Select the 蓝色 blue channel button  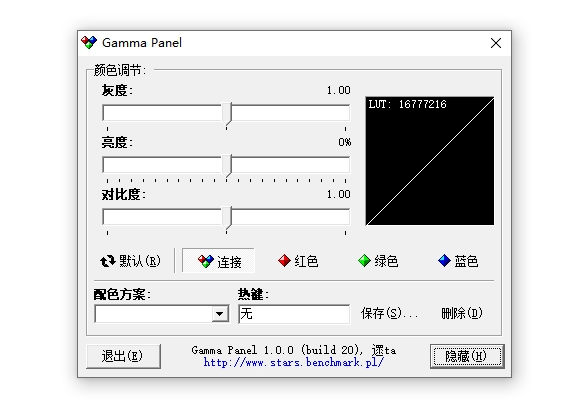458,261
